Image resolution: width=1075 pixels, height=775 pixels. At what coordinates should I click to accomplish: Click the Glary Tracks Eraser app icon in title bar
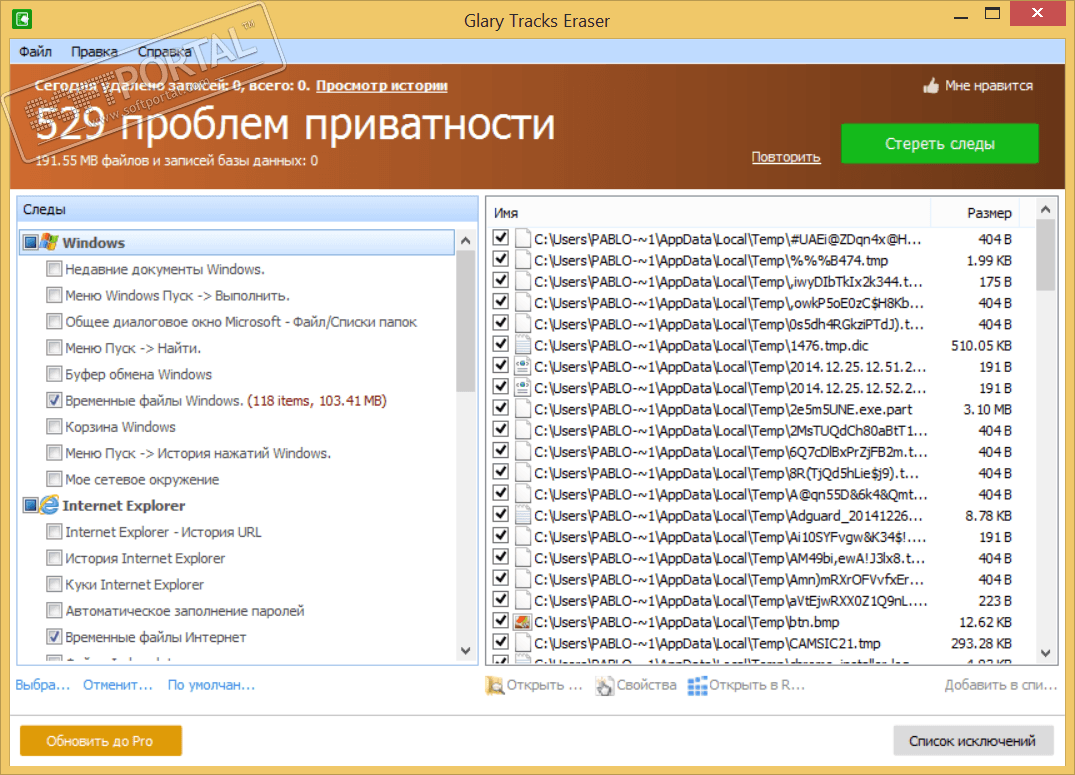22,19
